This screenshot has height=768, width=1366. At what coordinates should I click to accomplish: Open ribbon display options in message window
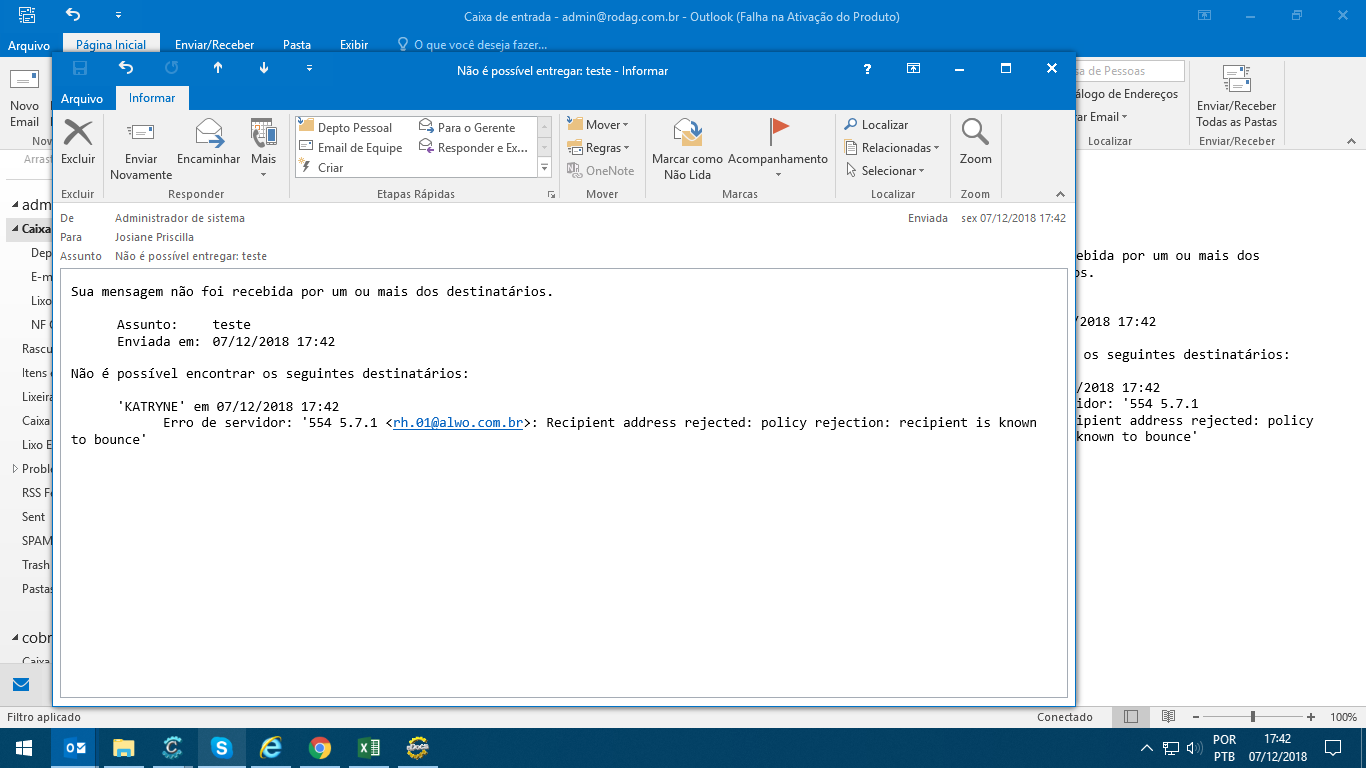(x=913, y=68)
